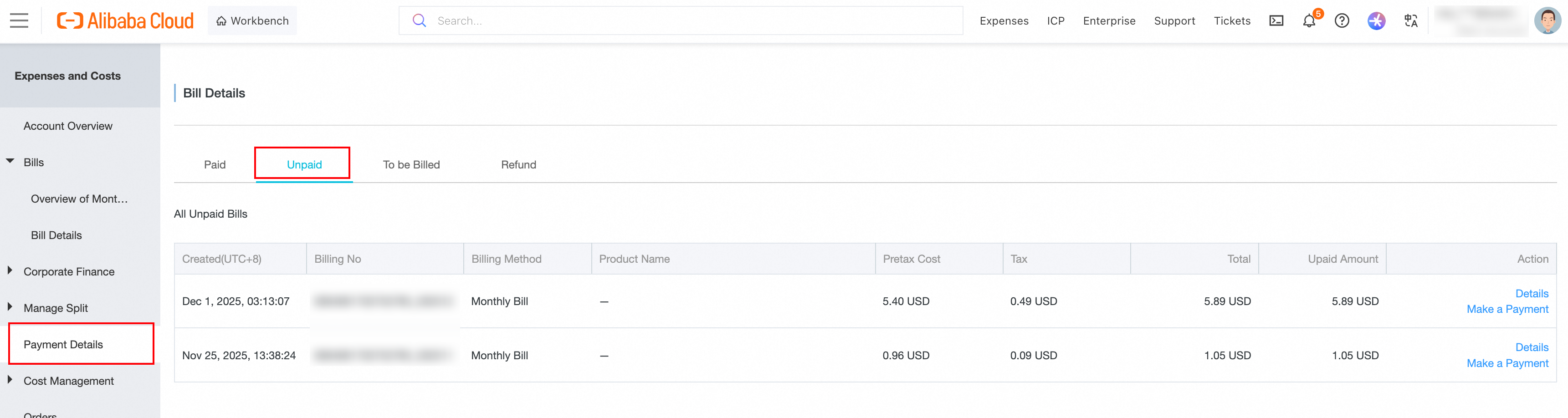Click the Workbench button
This screenshot has width=1568, height=418.
point(252,20)
